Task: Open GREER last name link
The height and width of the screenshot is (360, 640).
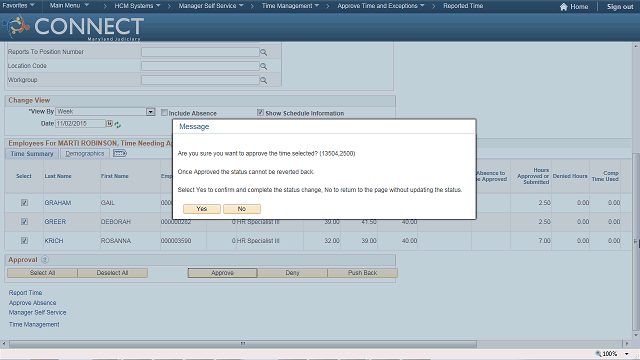Action: (x=55, y=222)
